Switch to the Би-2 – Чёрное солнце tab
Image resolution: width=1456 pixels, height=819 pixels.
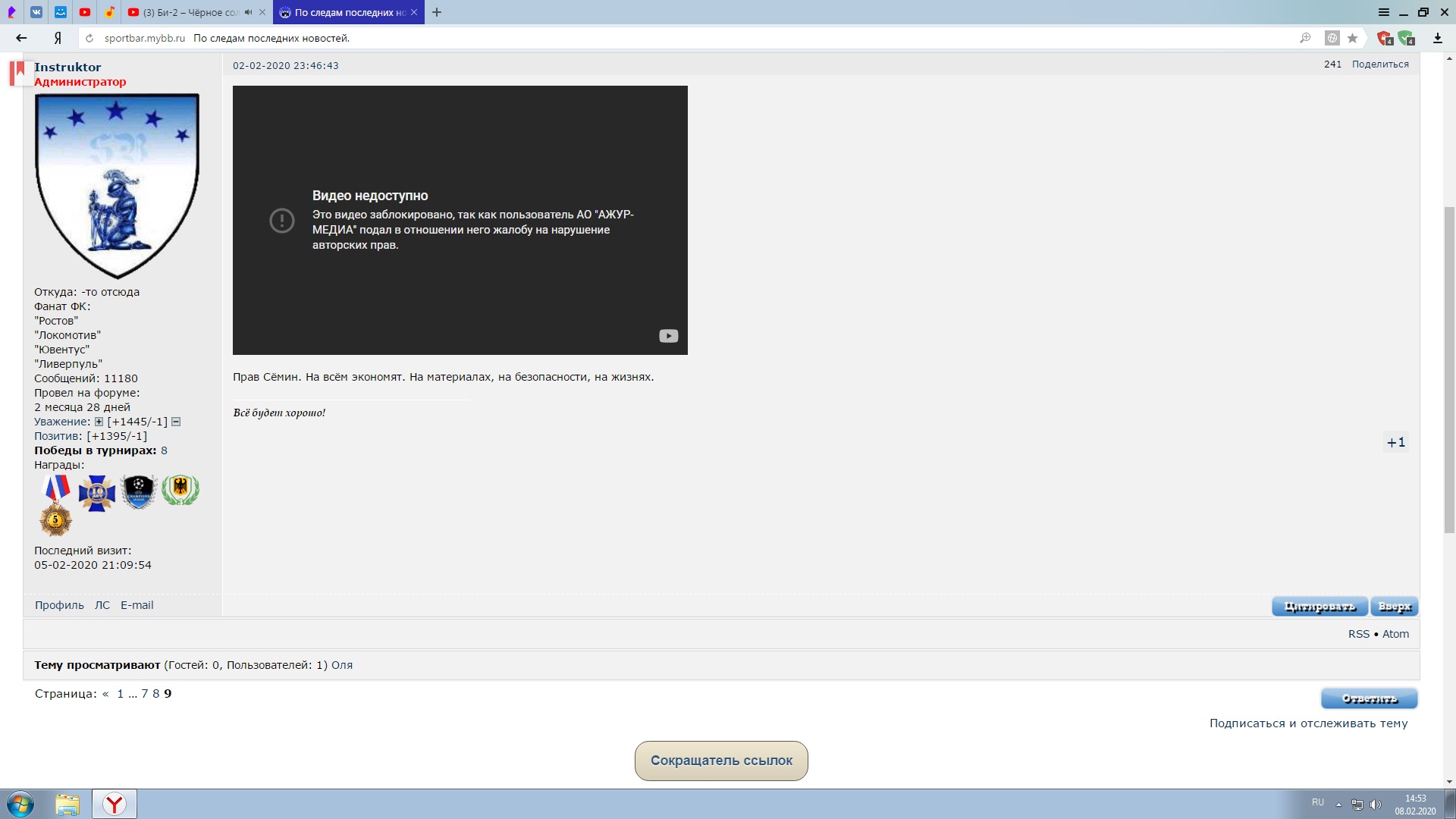coord(190,12)
